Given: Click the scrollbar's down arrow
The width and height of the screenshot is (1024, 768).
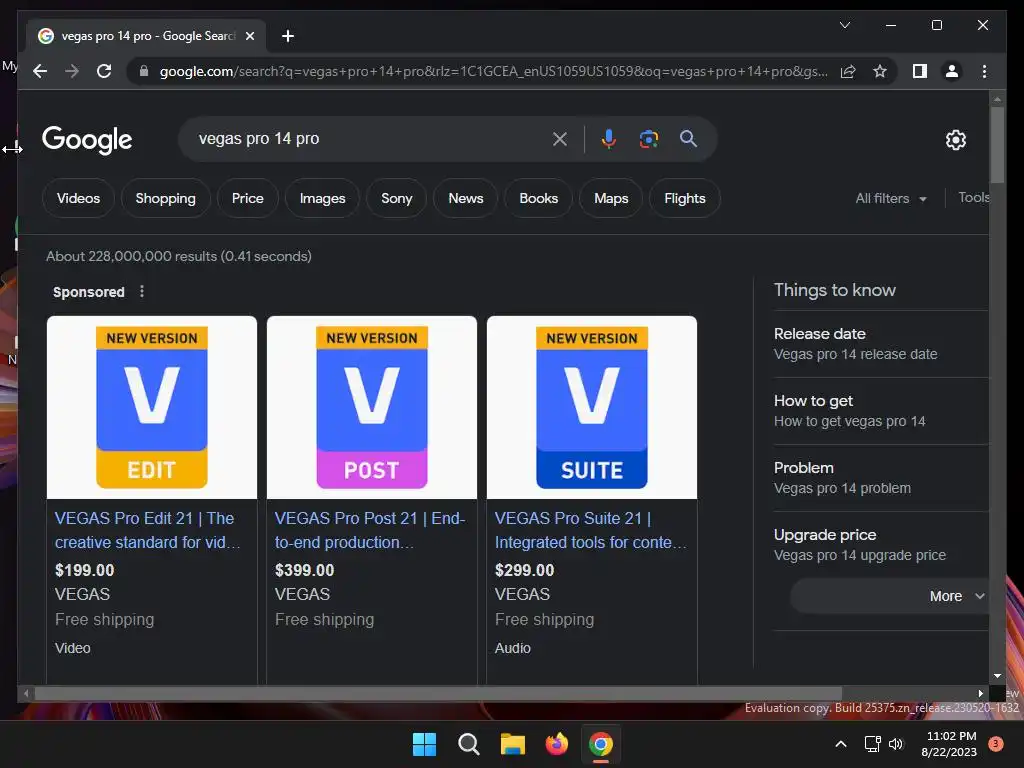Looking at the screenshot, I should click(997, 676).
